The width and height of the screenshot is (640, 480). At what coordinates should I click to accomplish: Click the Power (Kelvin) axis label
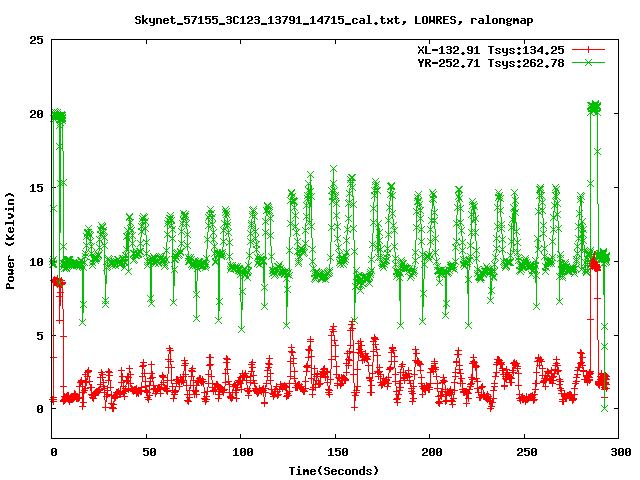pos(10,241)
